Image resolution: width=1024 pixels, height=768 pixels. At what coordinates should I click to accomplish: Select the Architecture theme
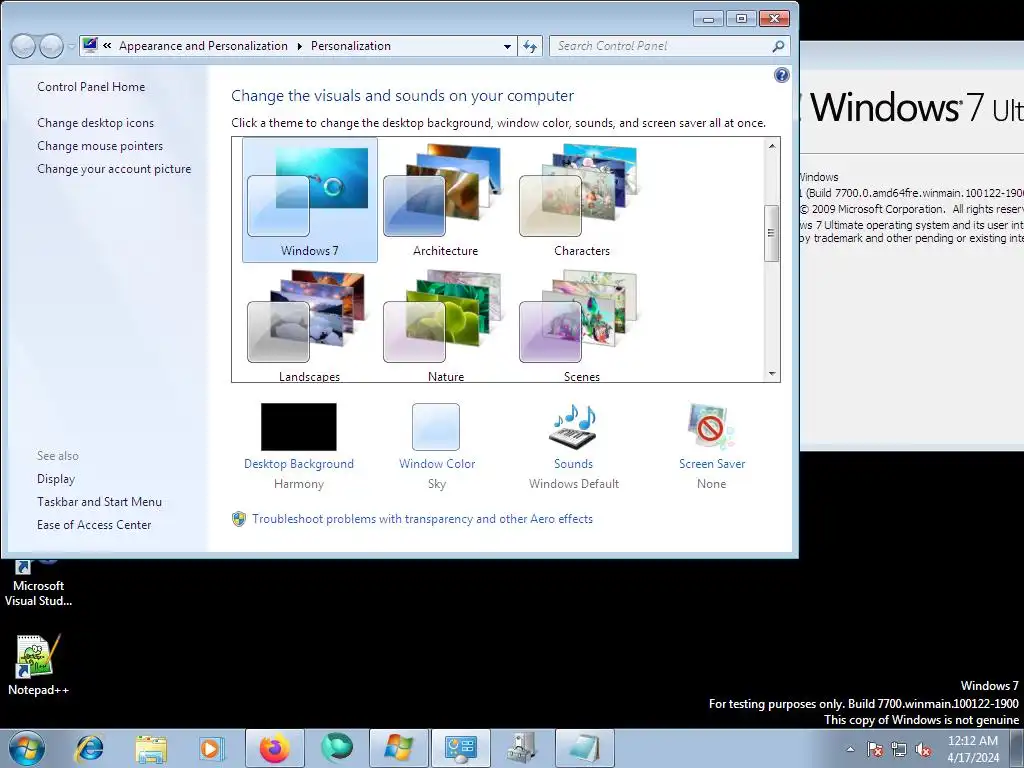[x=445, y=200]
